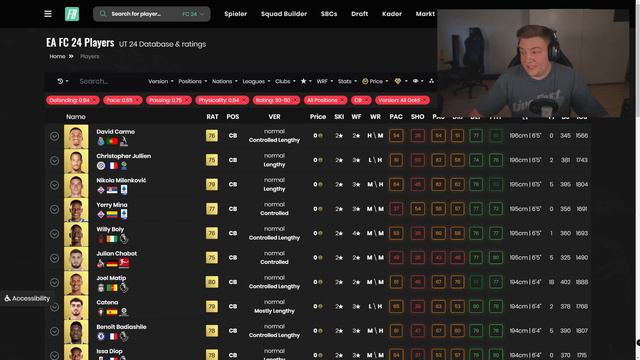Screen dimensions: 640x360
Task: Toggle the selector for Benoit Badiashile
Action: (54, 331)
